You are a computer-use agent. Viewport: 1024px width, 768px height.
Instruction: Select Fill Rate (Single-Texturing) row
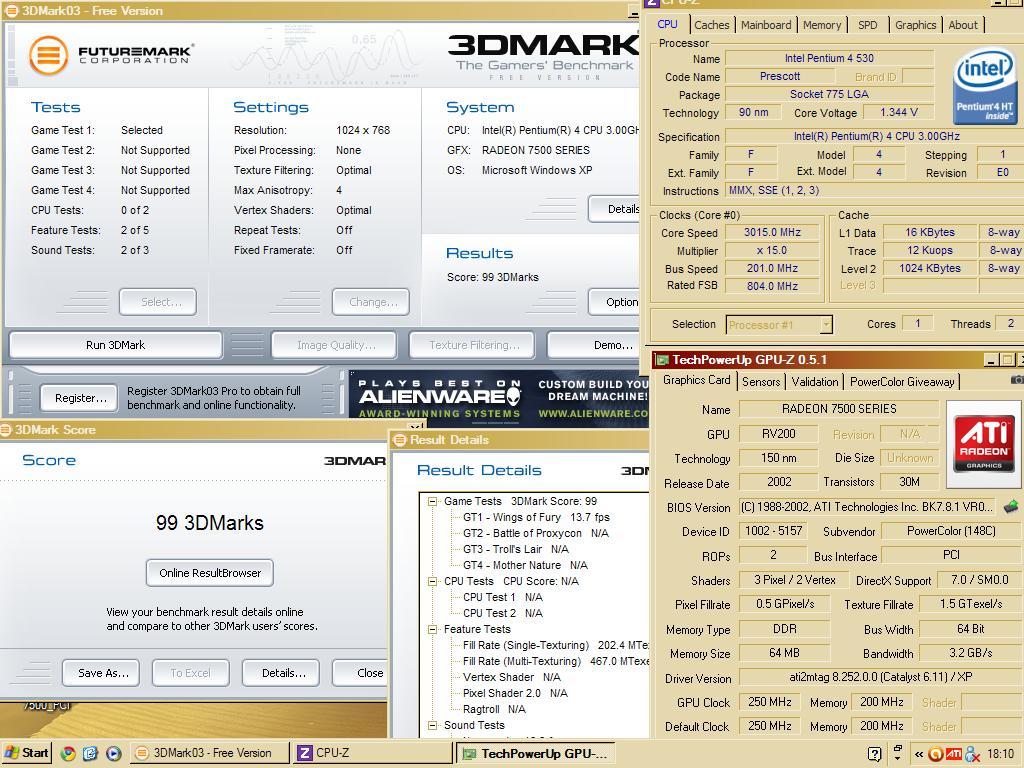[555, 645]
